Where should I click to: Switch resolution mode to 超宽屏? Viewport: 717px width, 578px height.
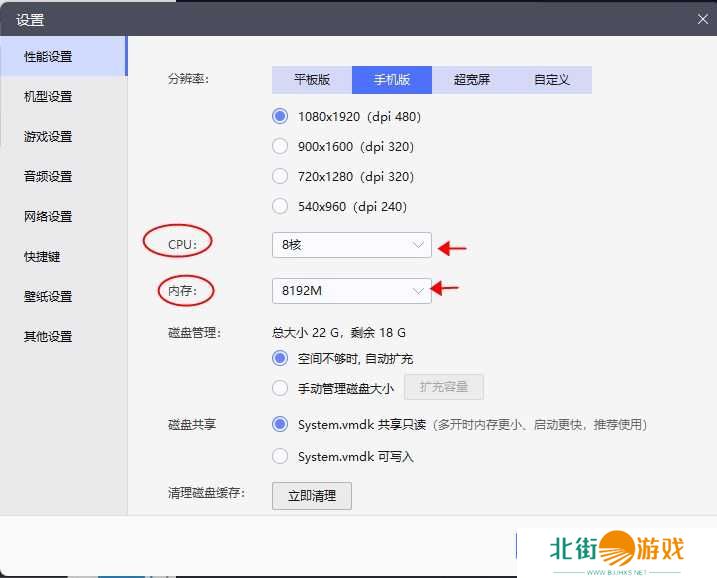pyautogui.click(x=471, y=80)
